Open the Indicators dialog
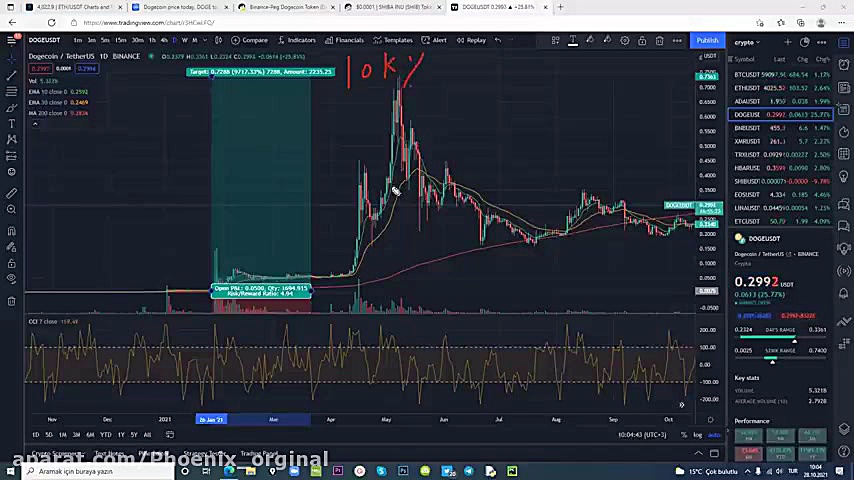Viewport: 854px width, 480px height. (x=296, y=40)
